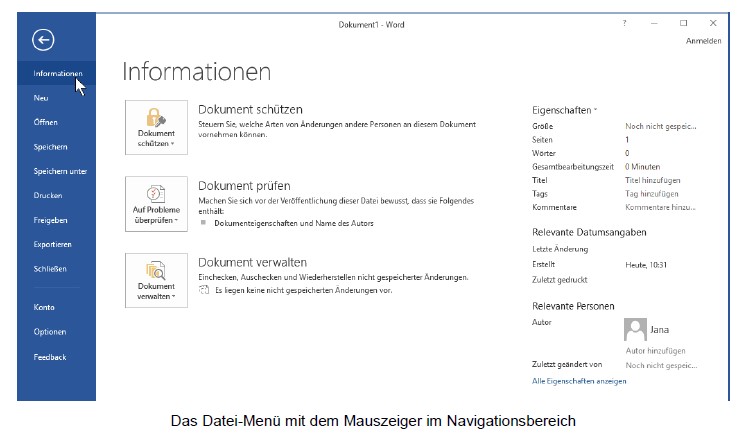Click the Dokument prüfen heading
Screen dimensions: 751x438
(244, 186)
